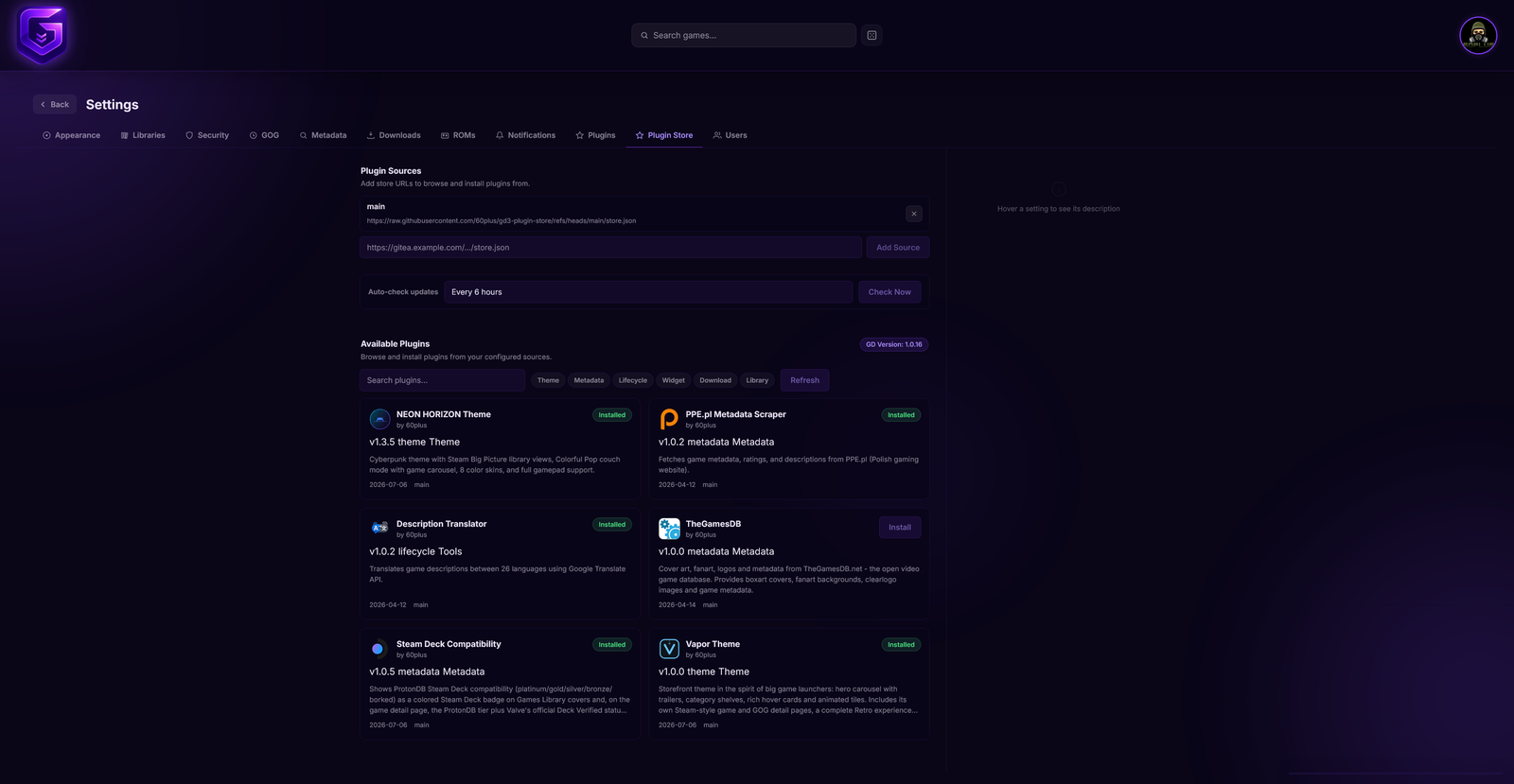Click Steam Deck Compatibility Installed badge
The width and height of the screenshot is (1514, 784).
click(612, 645)
